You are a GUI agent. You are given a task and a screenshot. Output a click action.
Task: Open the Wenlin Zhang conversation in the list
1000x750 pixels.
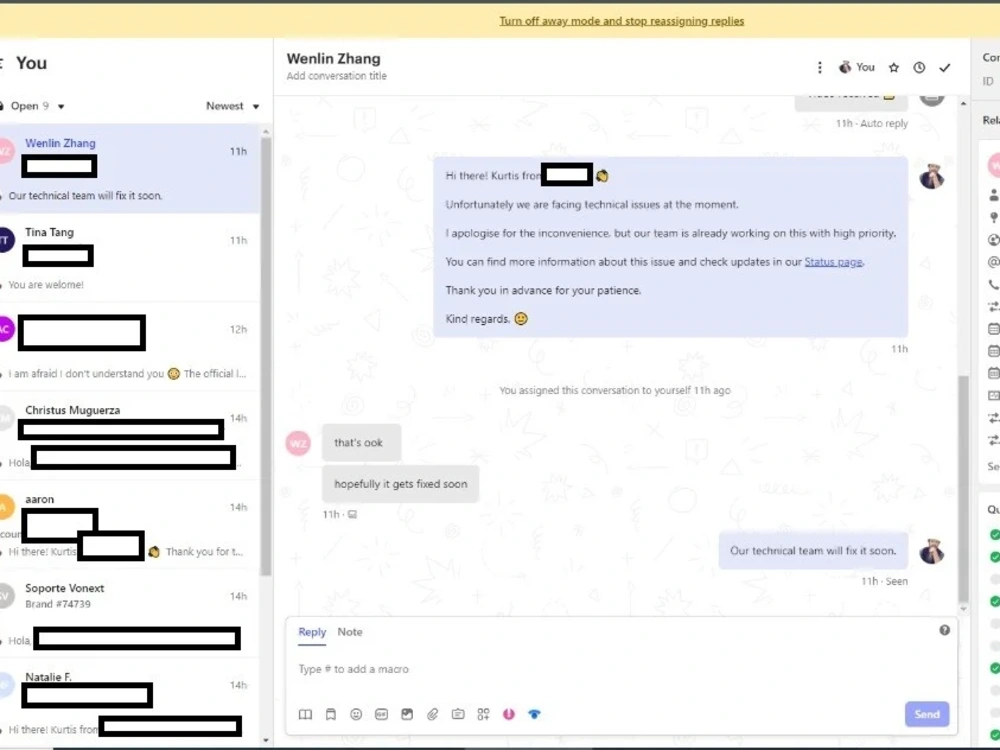click(130, 168)
